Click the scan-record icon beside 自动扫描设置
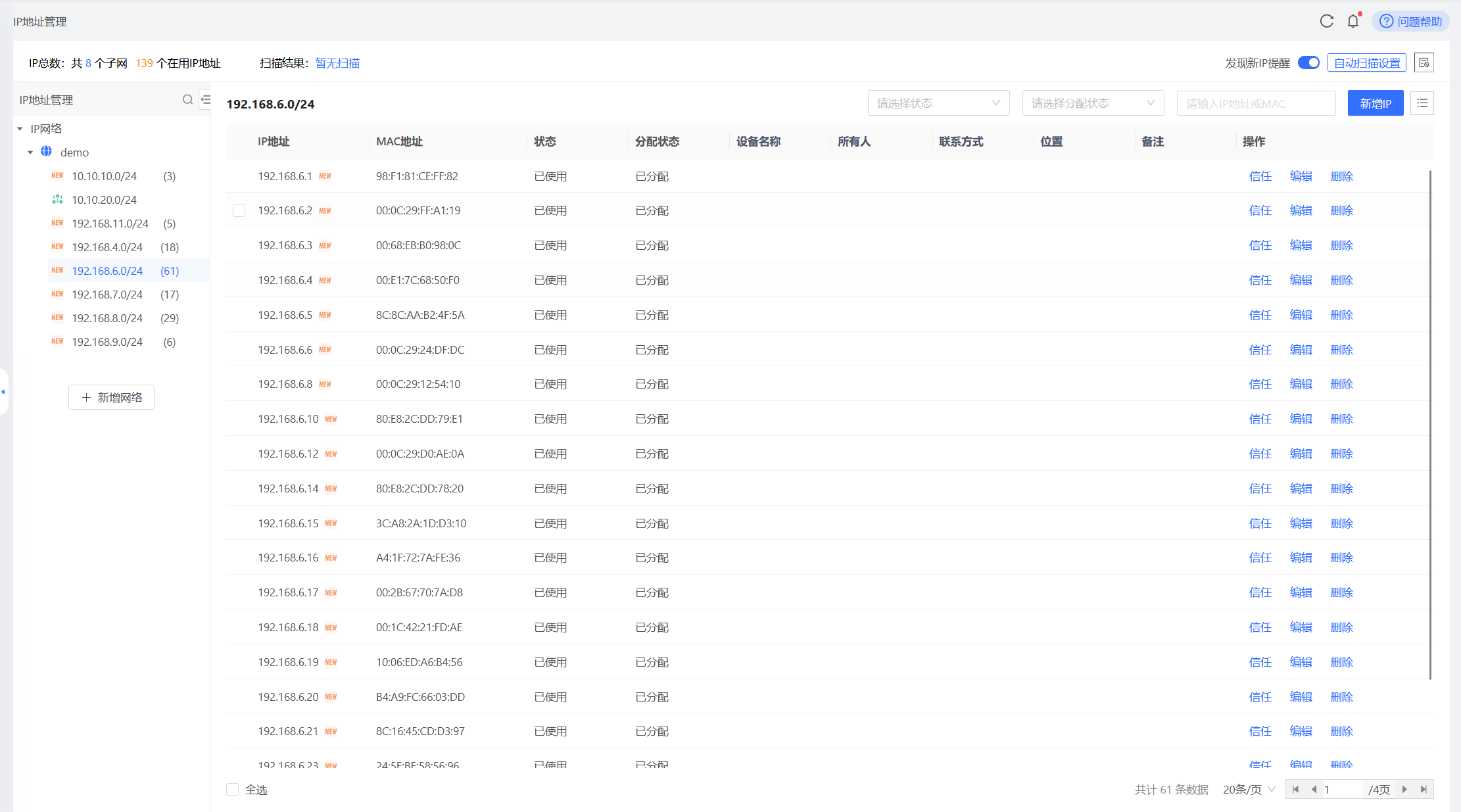The image size is (1461, 812). (1424, 62)
